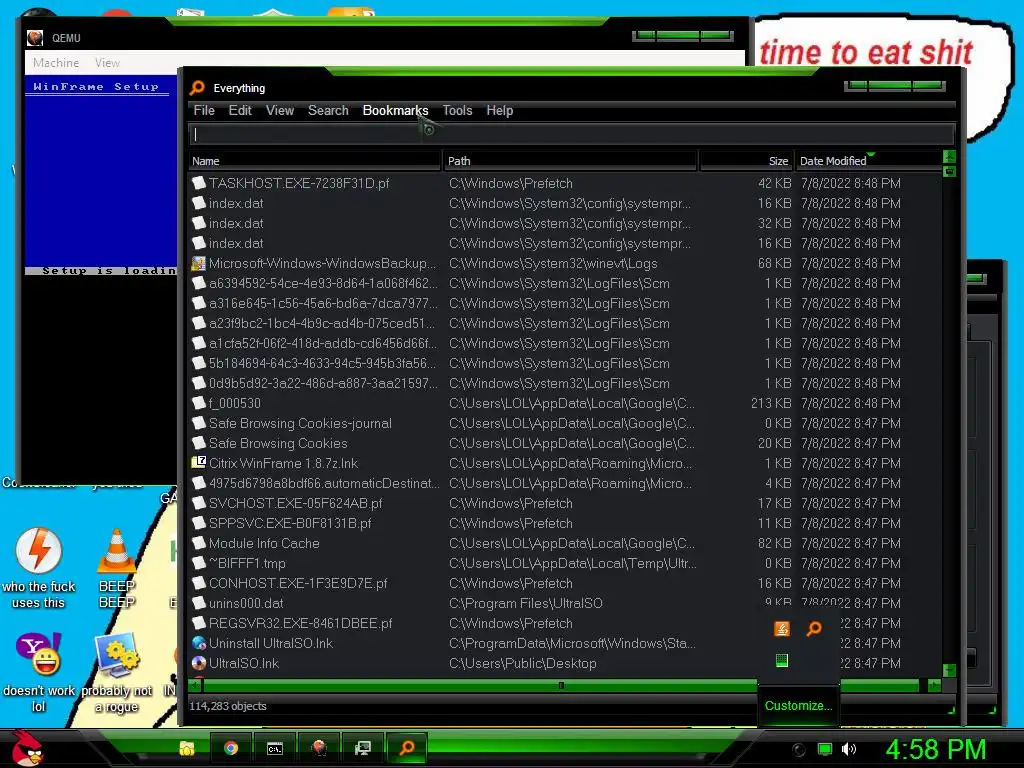Click into the Everything search box

click(571, 134)
